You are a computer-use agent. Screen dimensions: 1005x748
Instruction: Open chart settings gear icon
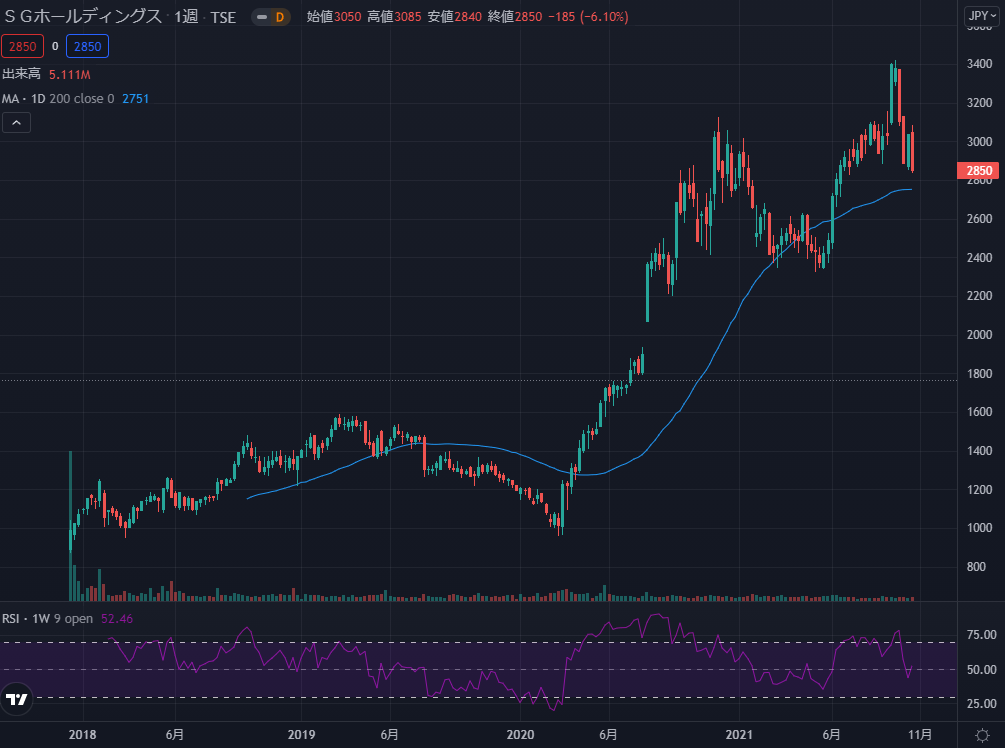click(x=982, y=735)
